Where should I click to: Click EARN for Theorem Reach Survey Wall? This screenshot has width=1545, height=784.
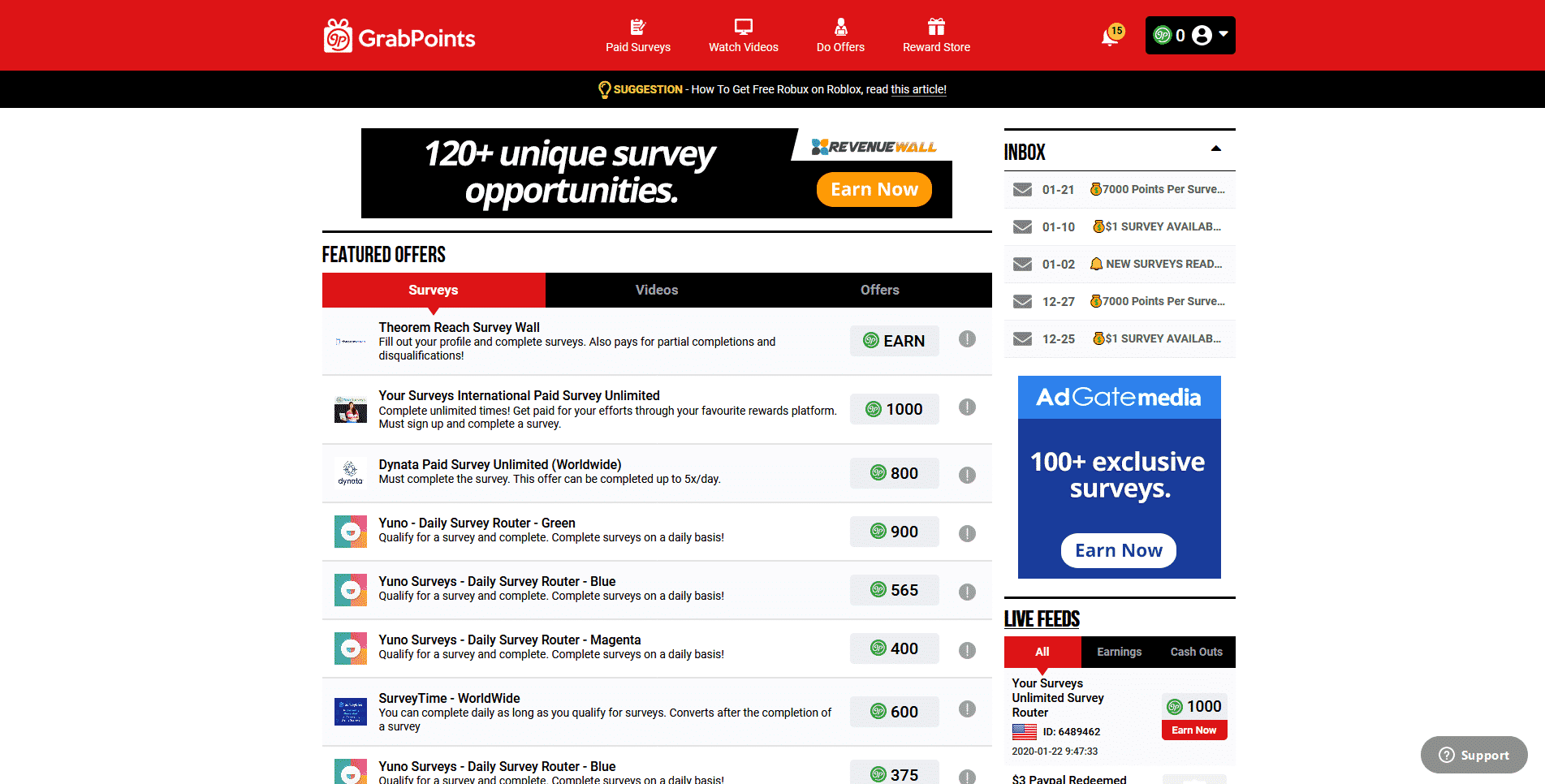894,341
